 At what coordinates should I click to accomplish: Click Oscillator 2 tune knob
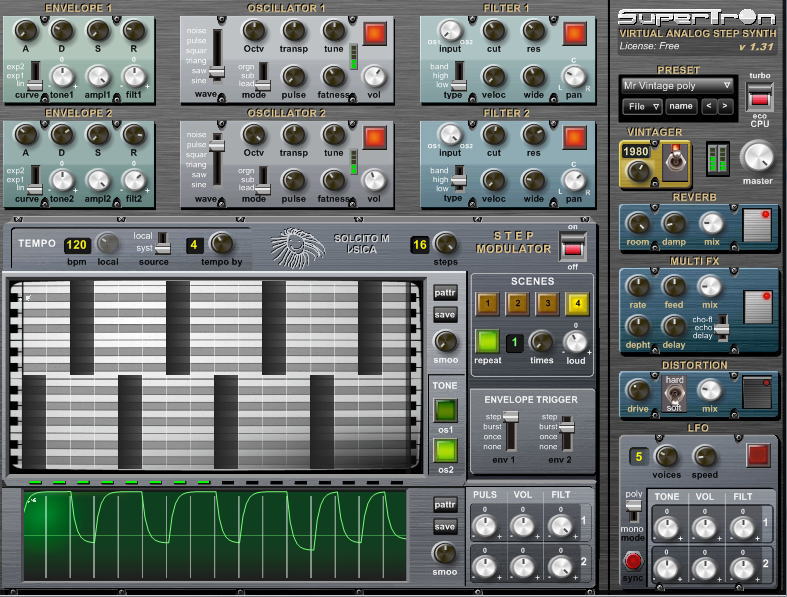point(333,135)
